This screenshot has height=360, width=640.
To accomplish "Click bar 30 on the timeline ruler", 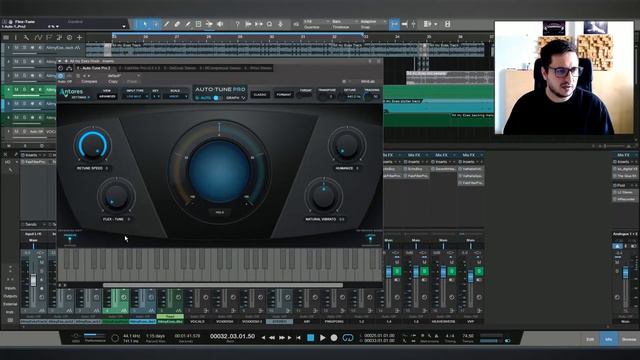I will [x=271, y=37].
